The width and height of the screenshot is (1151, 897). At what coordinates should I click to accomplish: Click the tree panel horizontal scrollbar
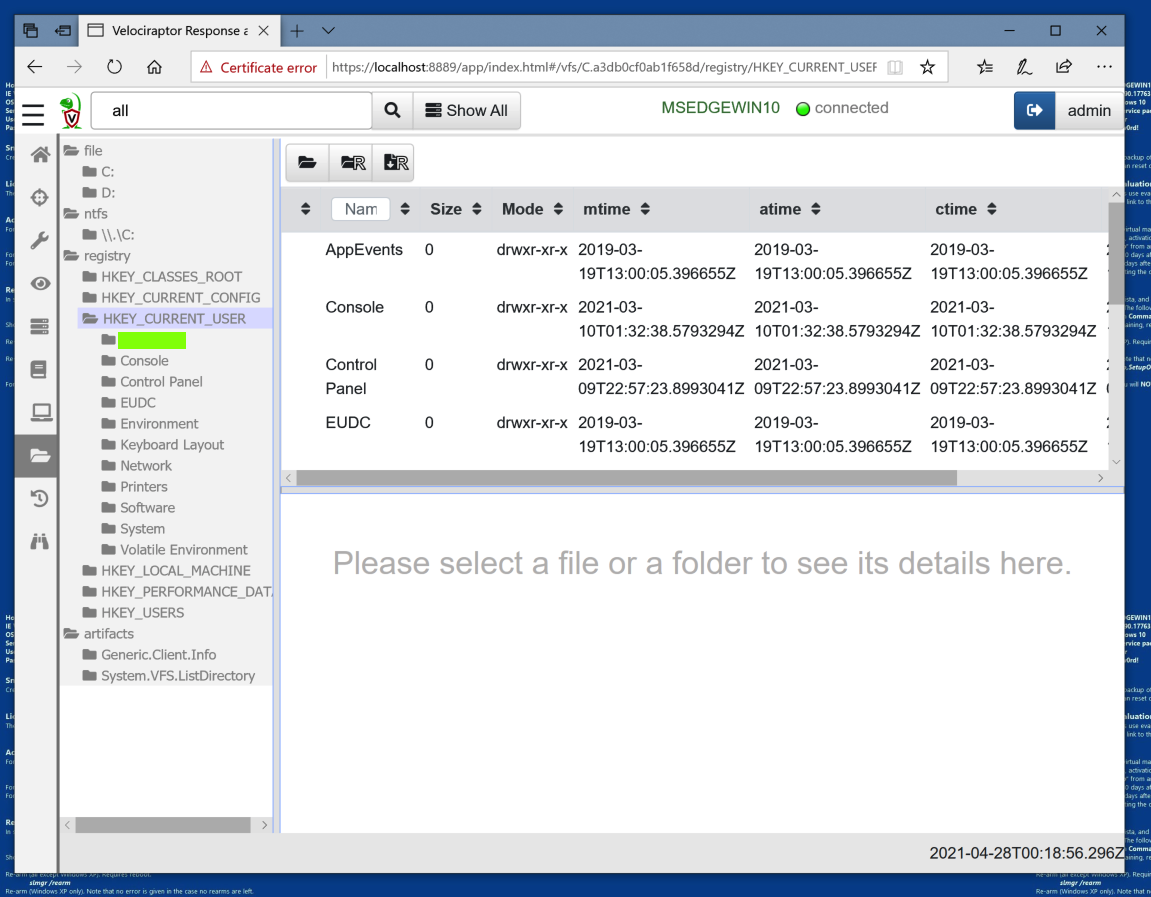coord(162,825)
